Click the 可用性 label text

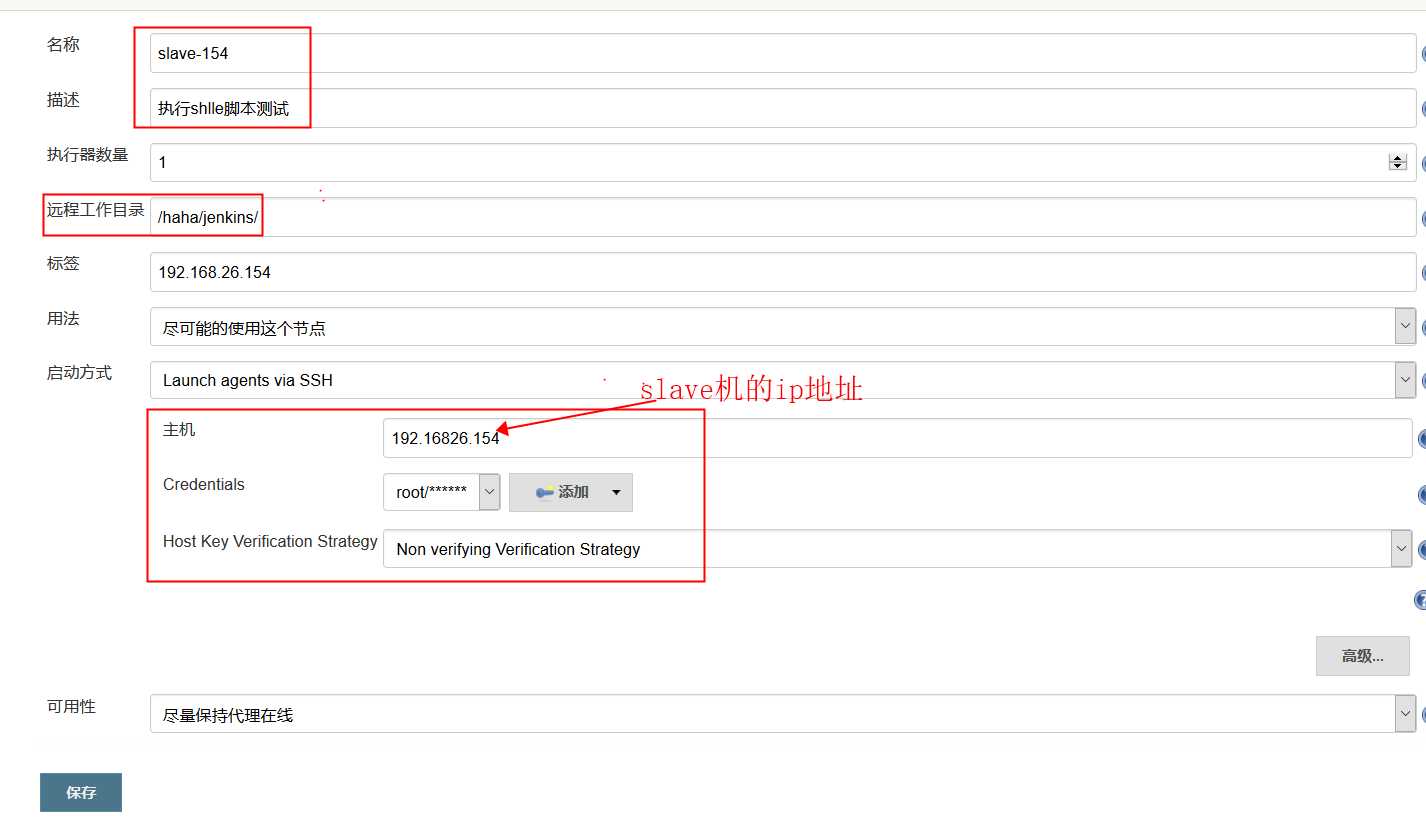tap(71, 706)
